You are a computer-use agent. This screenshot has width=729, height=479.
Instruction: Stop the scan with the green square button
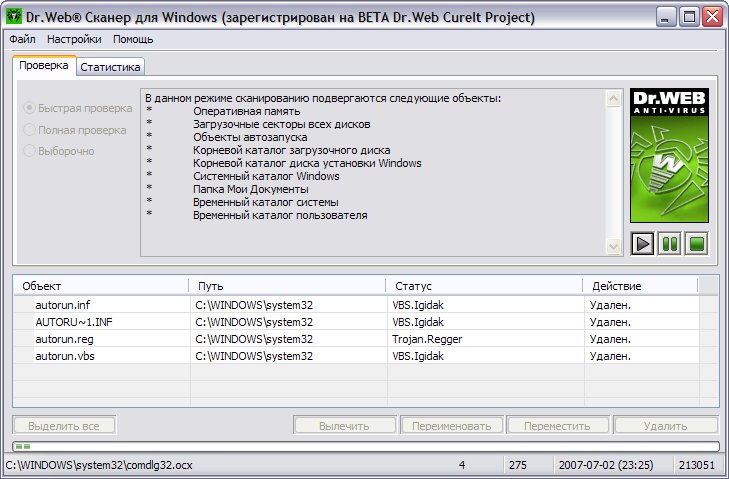click(x=696, y=243)
